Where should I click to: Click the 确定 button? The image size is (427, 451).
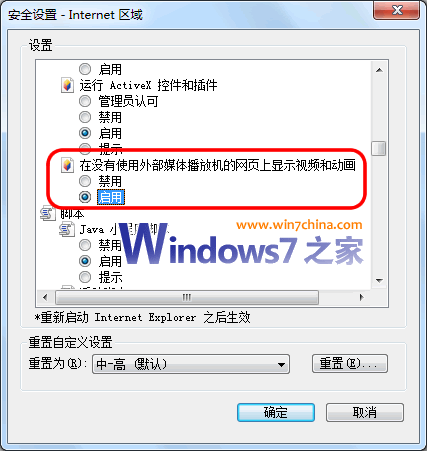(276, 412)
